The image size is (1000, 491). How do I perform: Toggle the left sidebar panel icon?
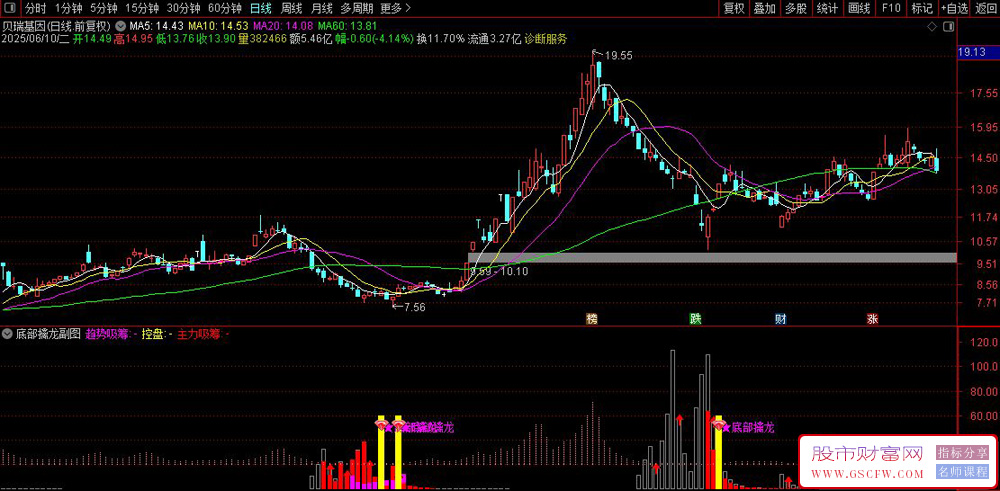coord(8,8)
